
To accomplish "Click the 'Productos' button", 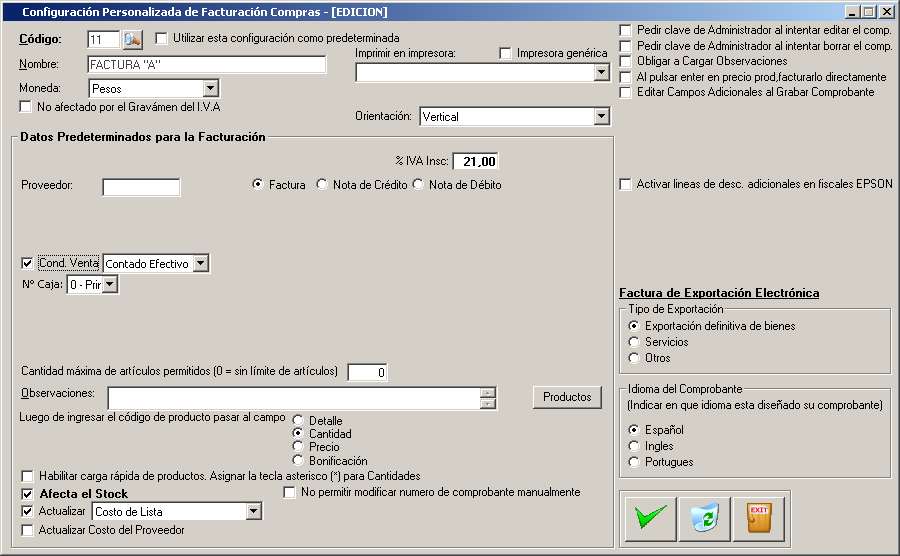I will (x=567, y=397).
